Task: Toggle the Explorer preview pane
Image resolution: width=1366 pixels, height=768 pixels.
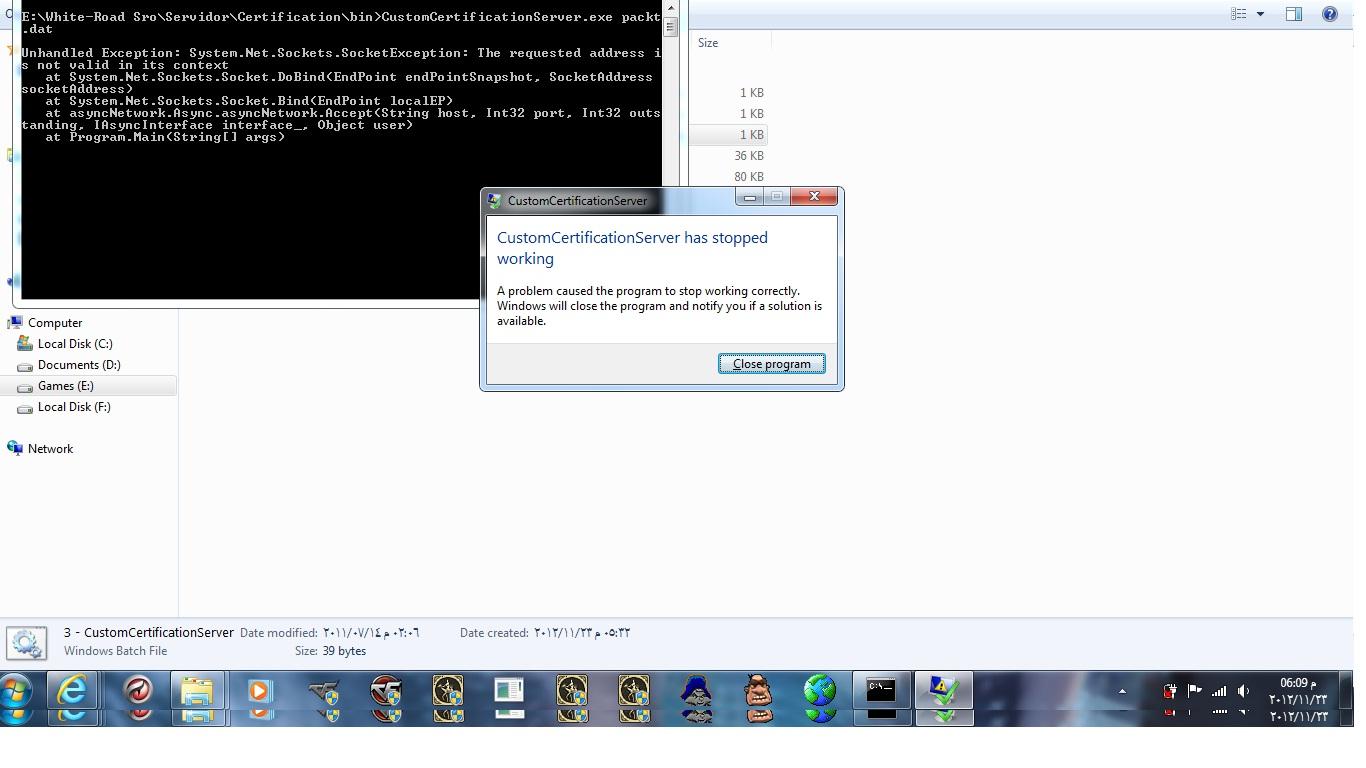Action: (1293, 14)
